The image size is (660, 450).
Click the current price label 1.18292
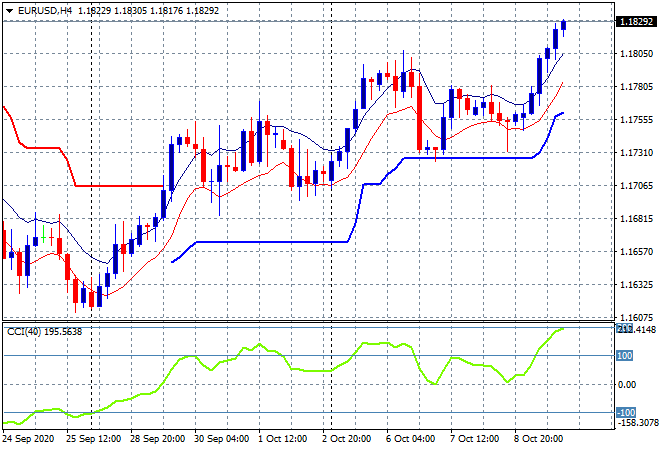tap(637, 21)
